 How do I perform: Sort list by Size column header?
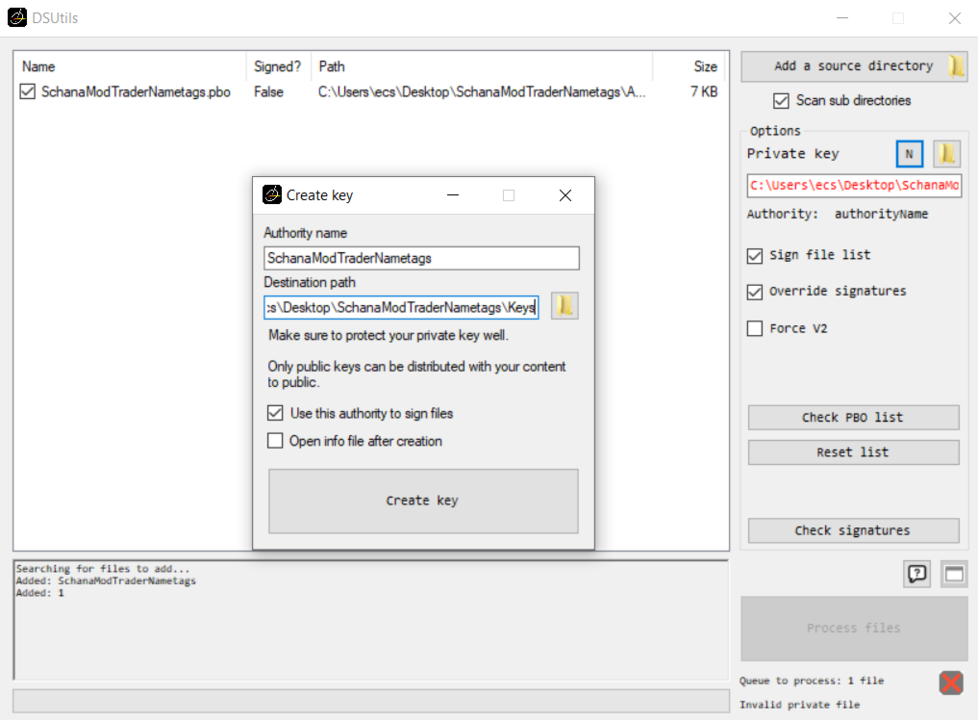coord(690,67)
